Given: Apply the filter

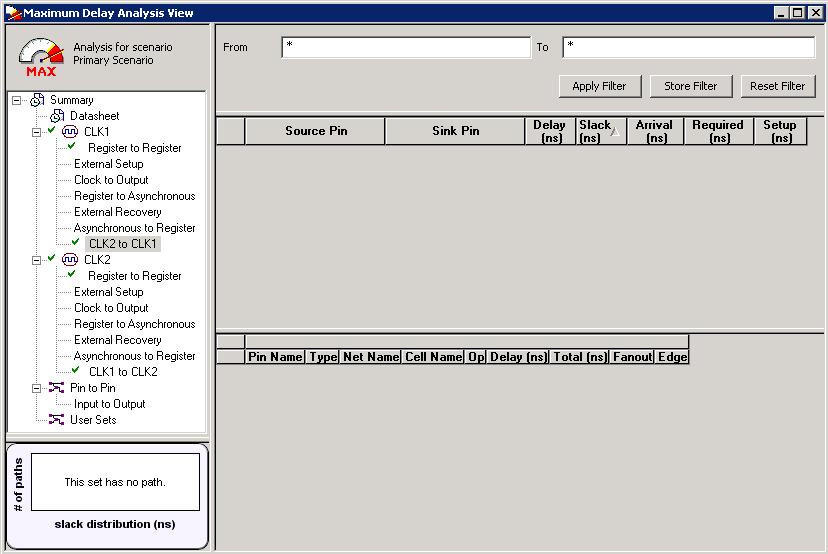Looking at the screenshot, I should [600, 86].
